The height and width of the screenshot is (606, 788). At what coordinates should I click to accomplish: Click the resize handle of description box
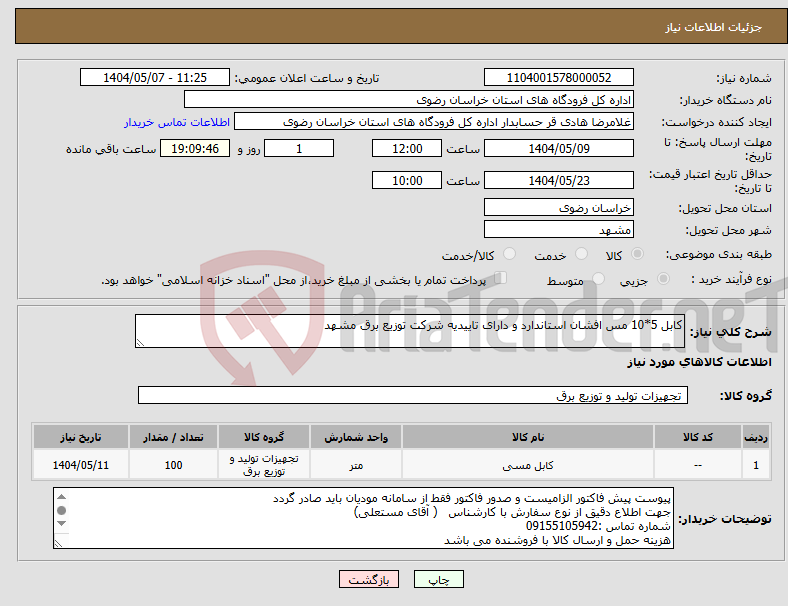tap(140, 343)
